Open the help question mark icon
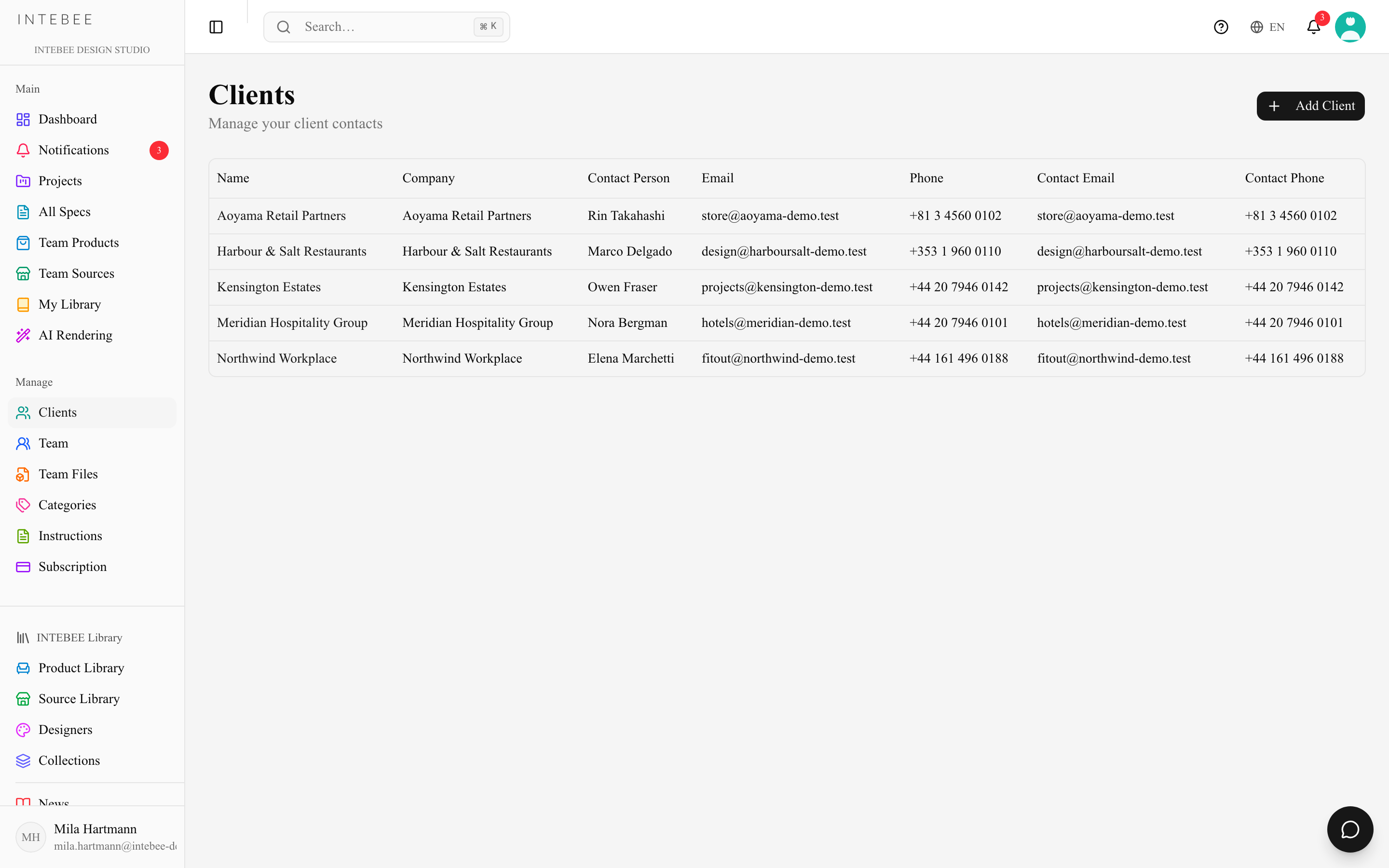 tap(1221, 27)
